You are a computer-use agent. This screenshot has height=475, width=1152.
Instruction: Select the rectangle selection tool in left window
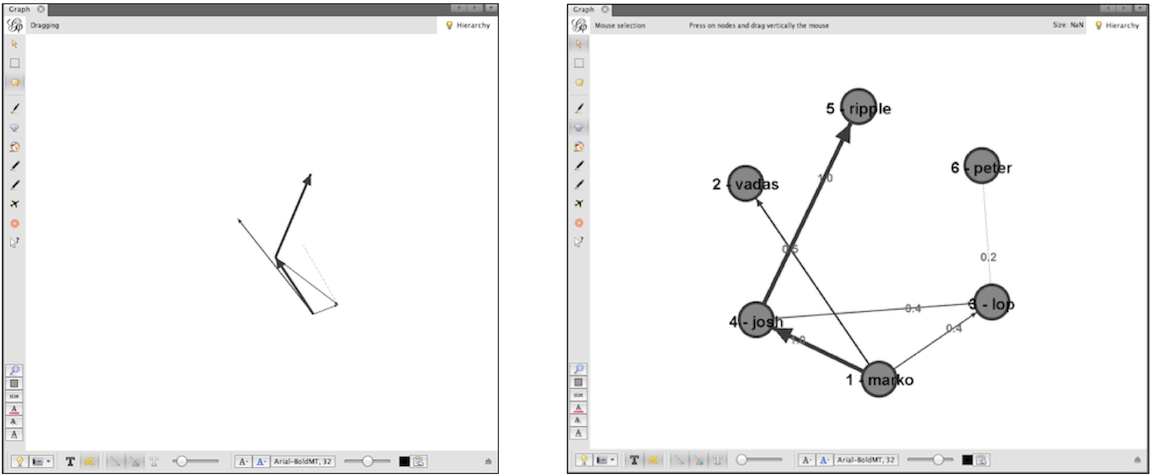coord(15,63)
